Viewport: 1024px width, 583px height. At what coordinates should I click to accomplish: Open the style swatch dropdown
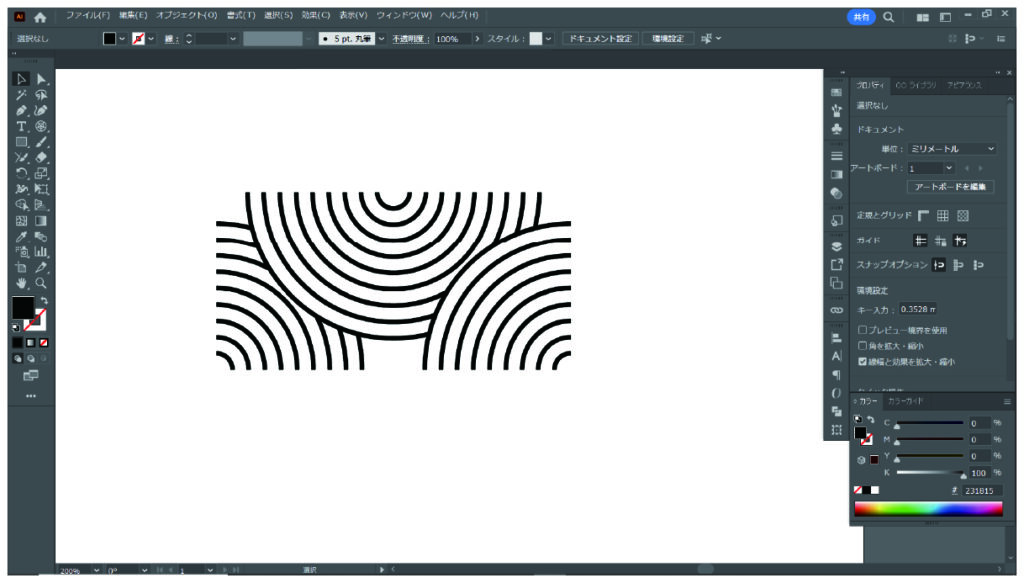tap(549, 39)
